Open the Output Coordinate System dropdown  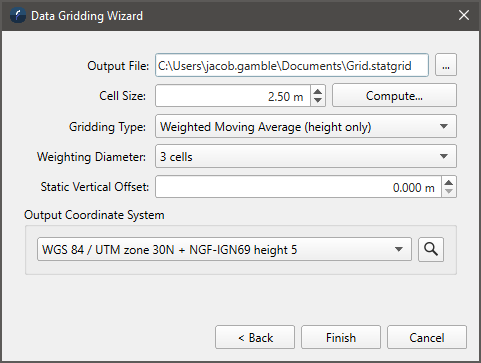point(224,249)
